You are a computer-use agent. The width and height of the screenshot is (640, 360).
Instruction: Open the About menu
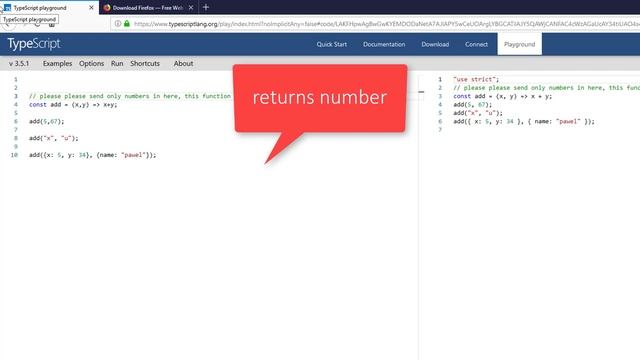coord(183,64)
